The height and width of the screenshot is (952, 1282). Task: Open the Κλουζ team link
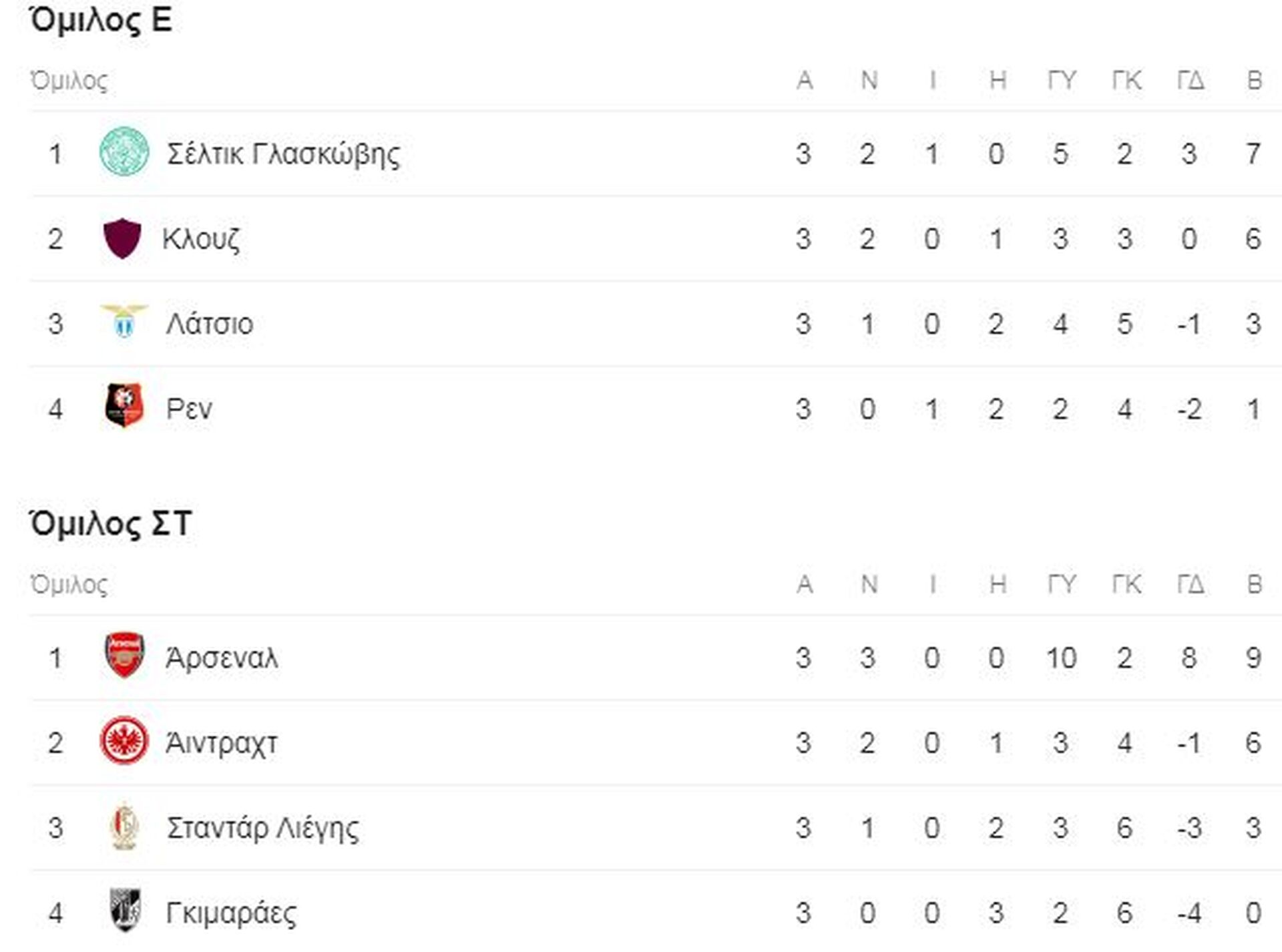(x=201, y=239)
